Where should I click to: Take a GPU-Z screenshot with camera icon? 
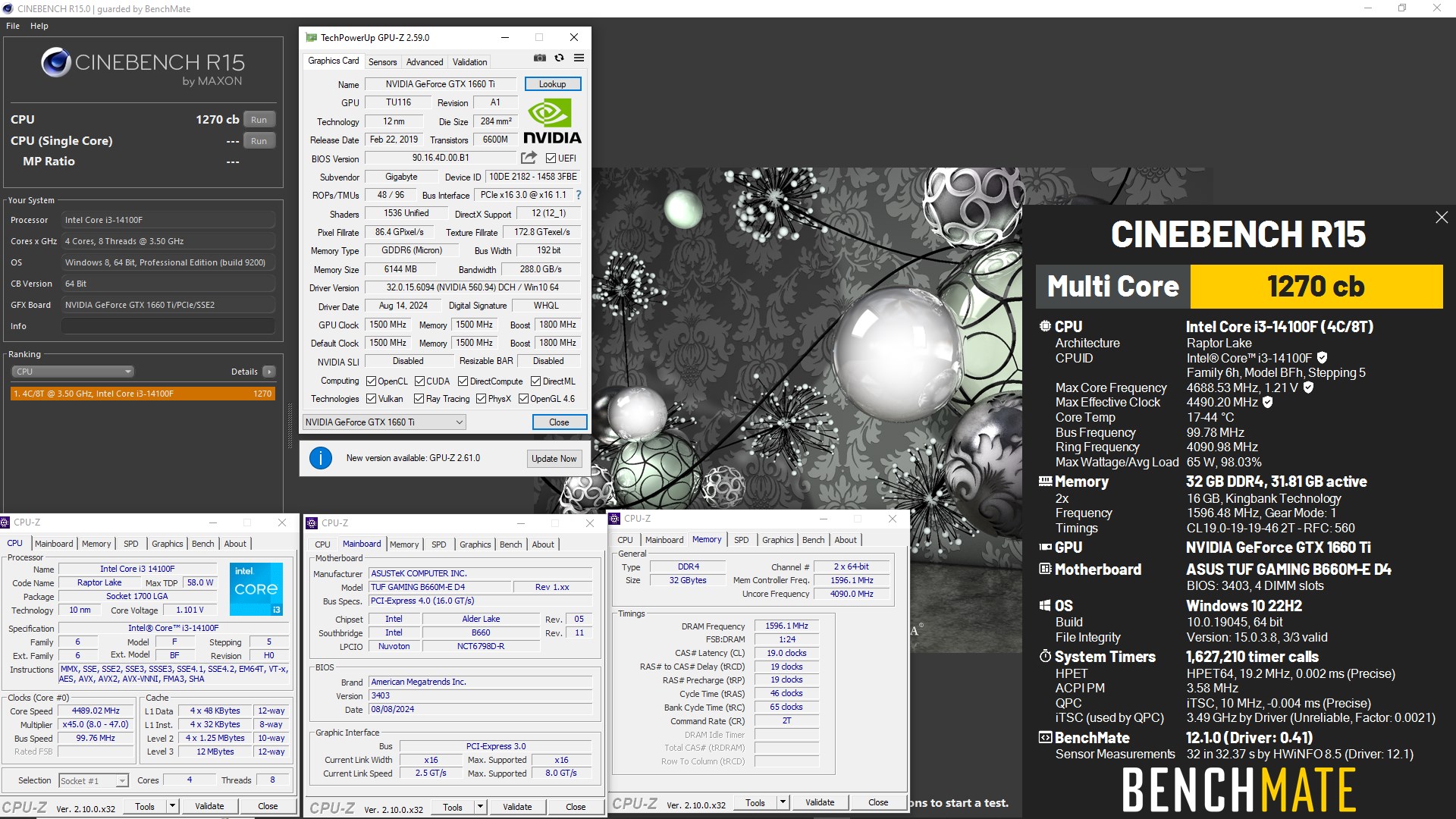tap(540, 58)
